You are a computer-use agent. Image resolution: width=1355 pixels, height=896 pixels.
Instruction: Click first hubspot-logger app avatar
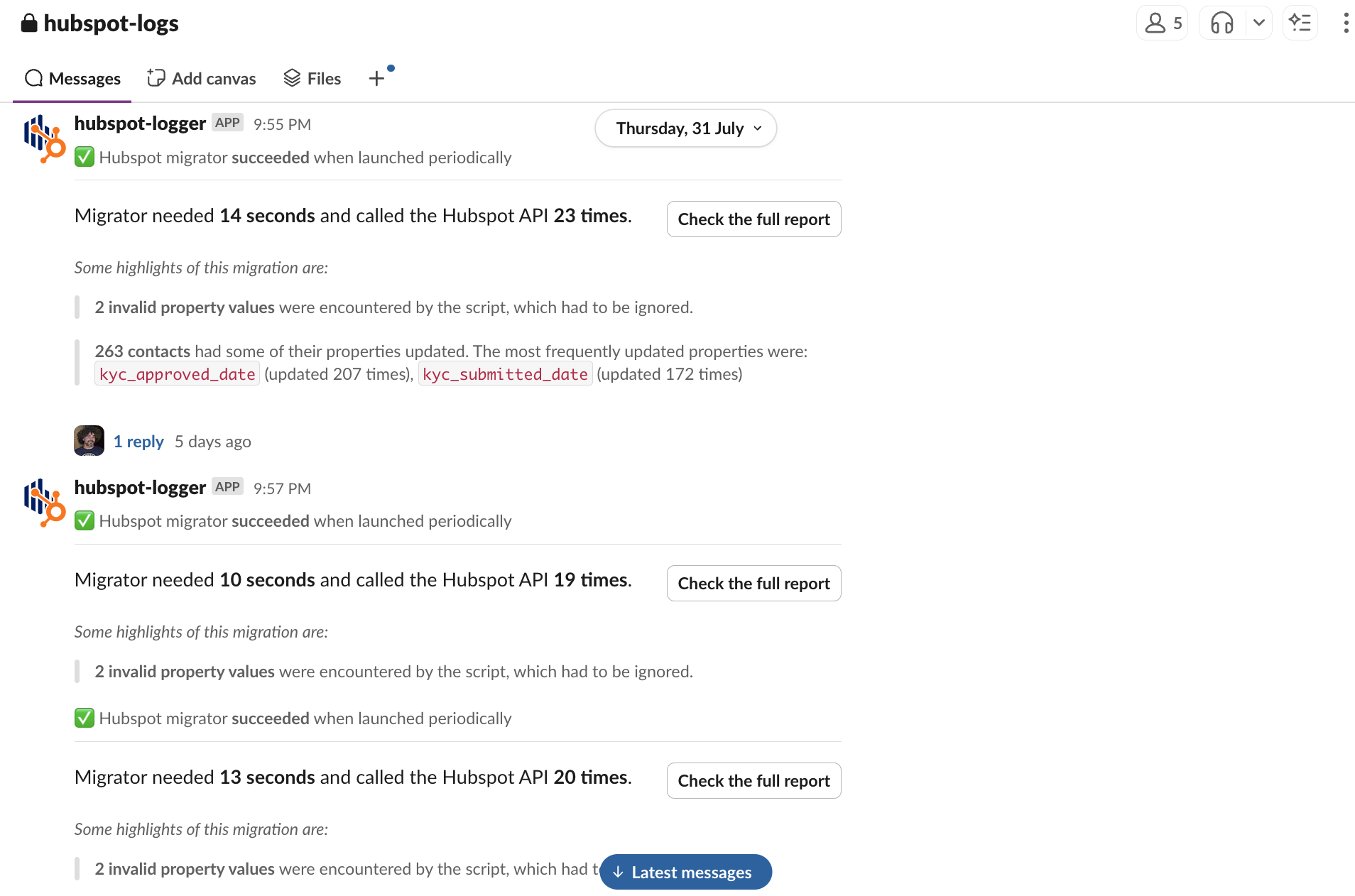coord(44,138)
